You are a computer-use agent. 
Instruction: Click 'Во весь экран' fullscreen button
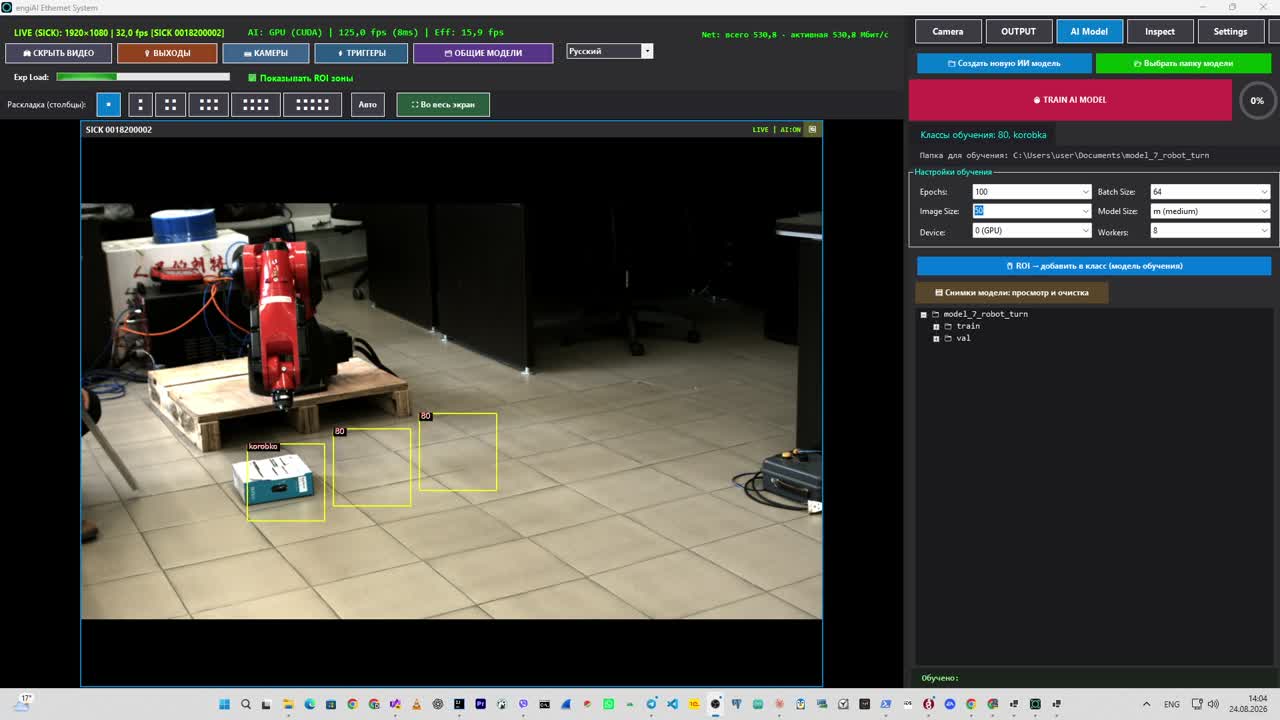(x=443, y=104)
